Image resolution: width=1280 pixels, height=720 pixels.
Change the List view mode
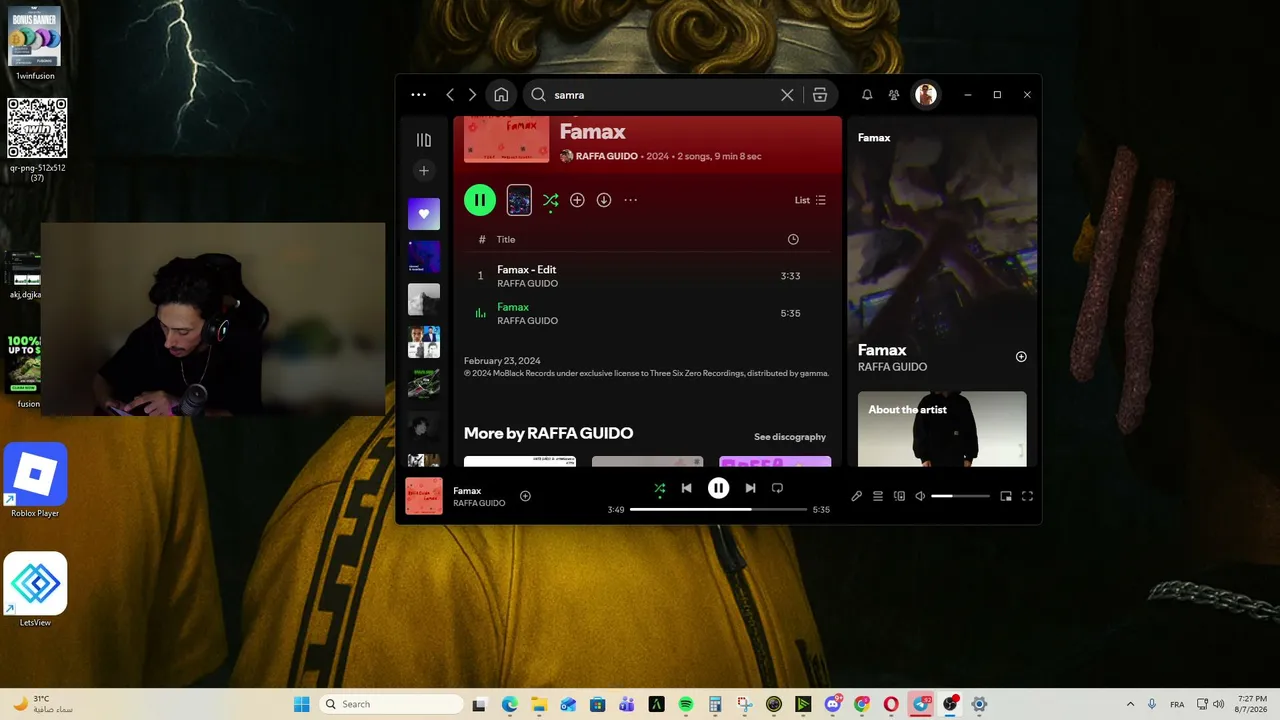[x=811, y=200]
